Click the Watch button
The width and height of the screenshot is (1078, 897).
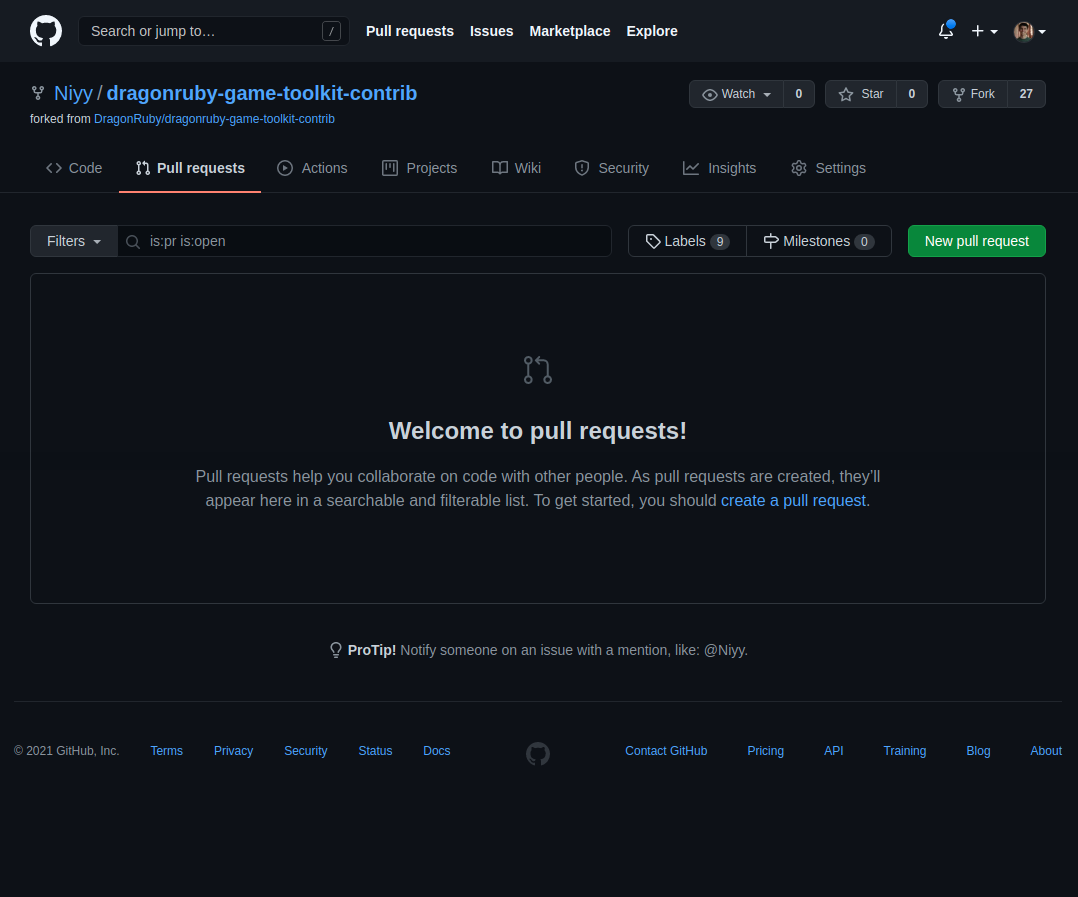tap(736, 94)
